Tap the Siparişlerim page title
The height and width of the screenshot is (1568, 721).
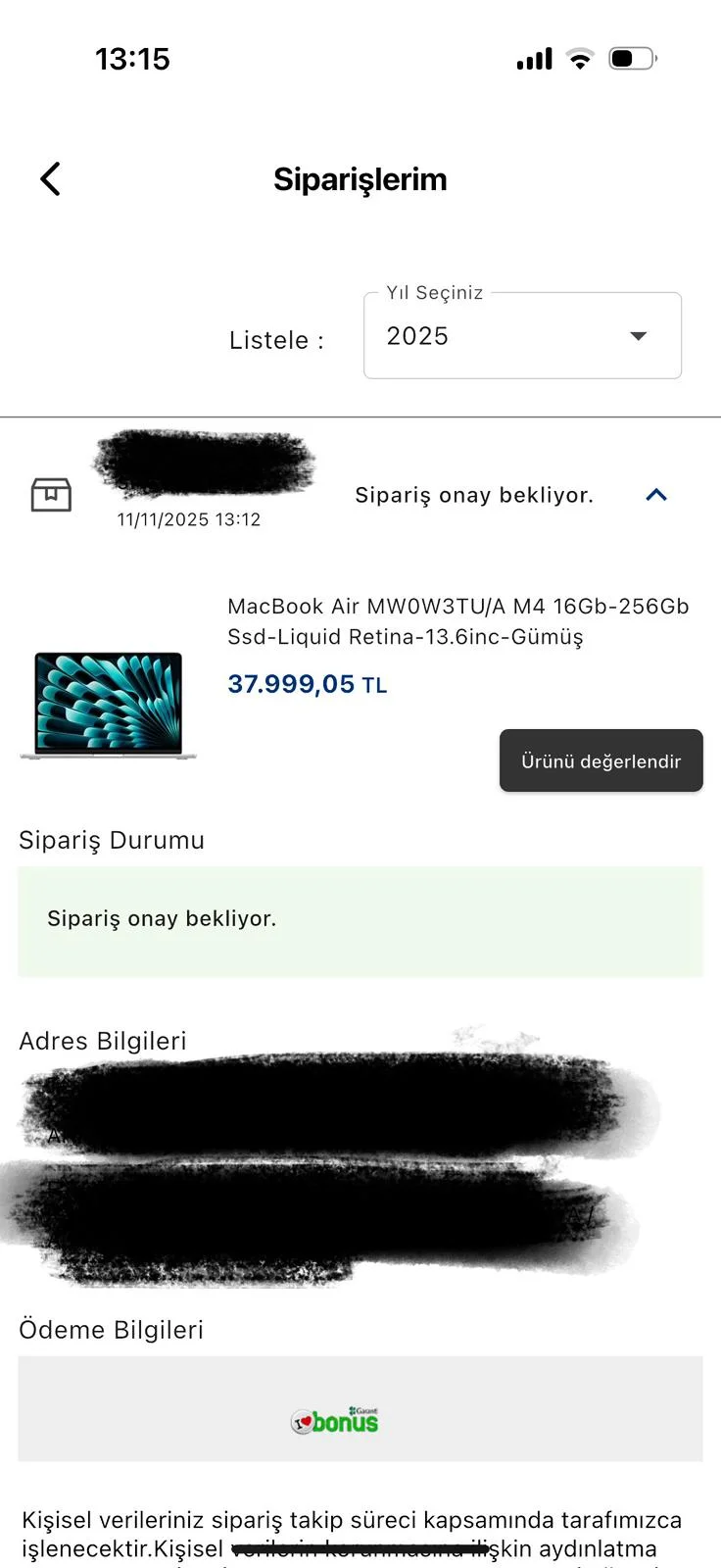(360, 179)
